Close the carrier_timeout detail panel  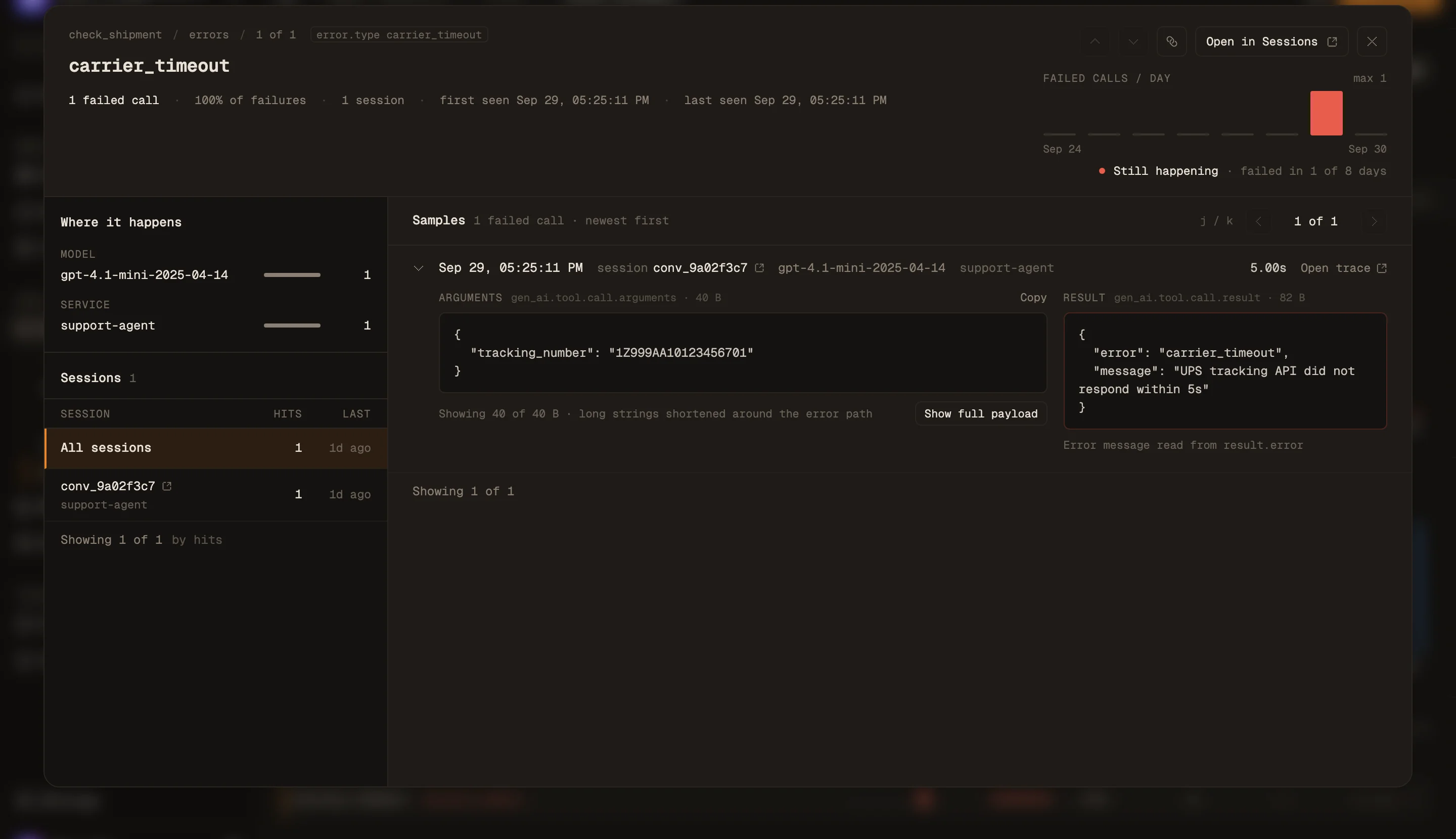pyautogui.click(x=1371, y=41)
